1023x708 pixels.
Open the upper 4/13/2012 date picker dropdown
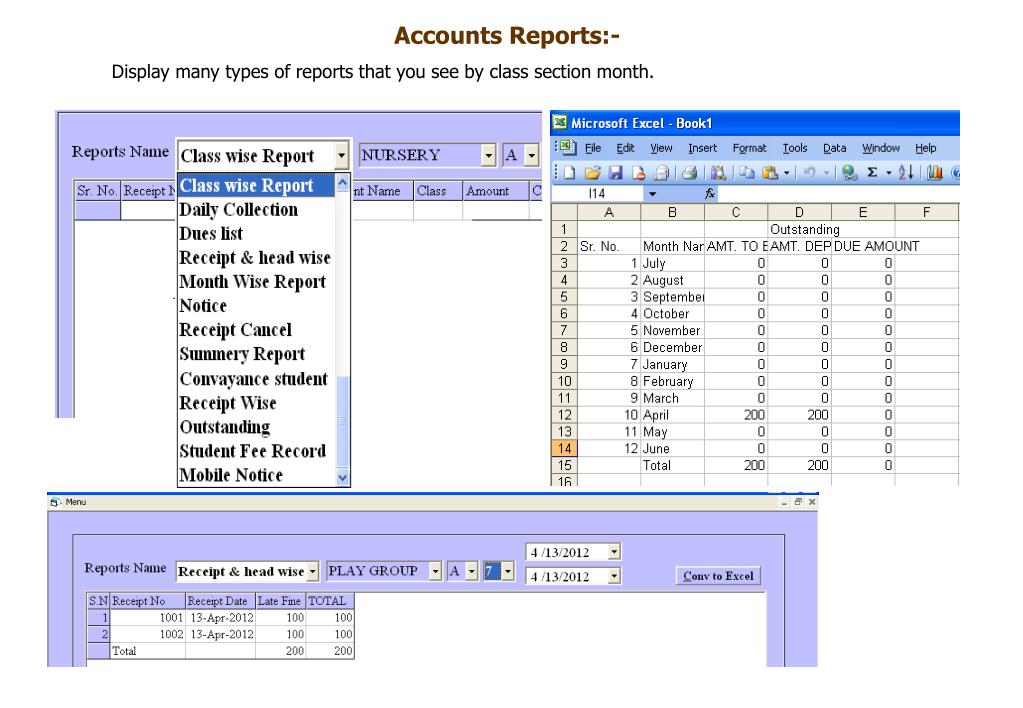click(x=612, y=553)
